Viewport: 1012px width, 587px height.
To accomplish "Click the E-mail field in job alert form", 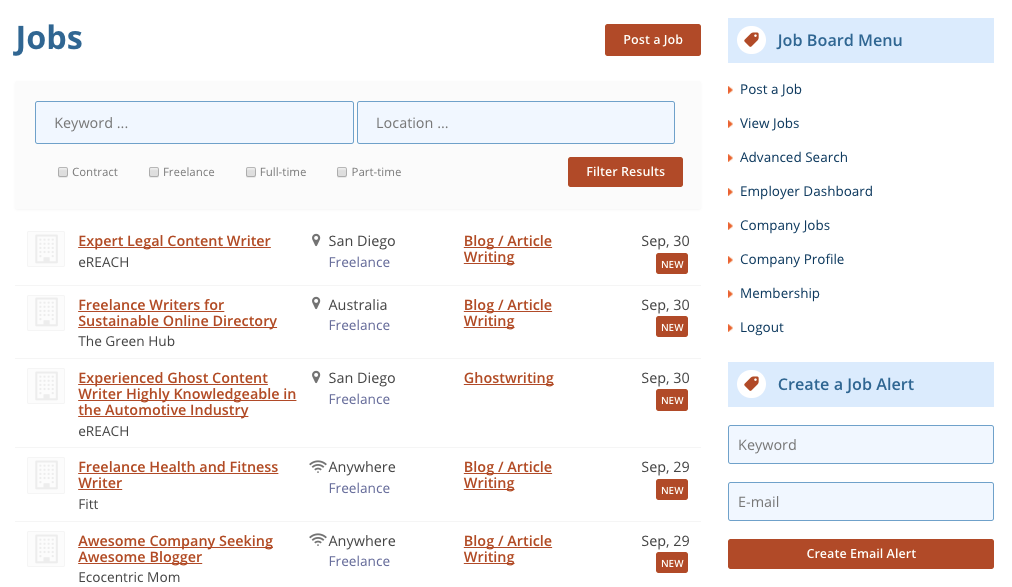I will pos(860,501).
